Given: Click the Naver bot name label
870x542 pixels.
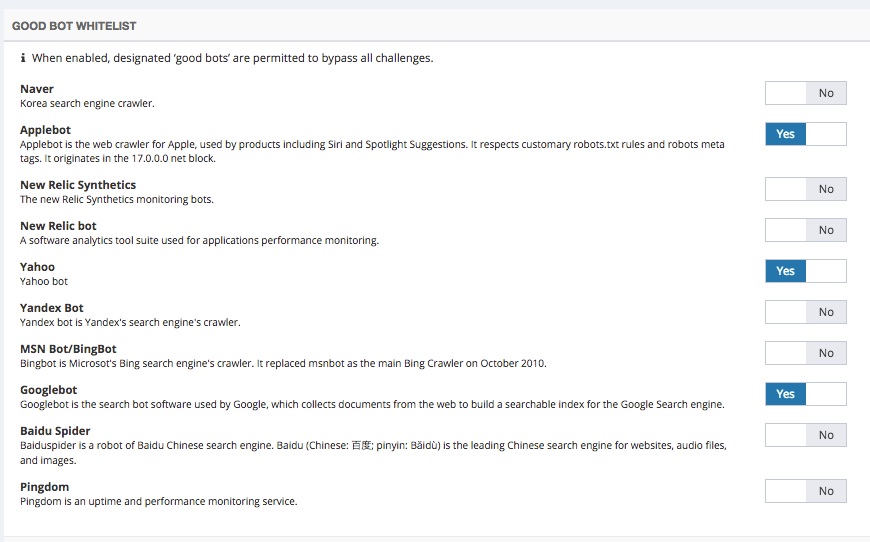Looking at the screenshot, I should pyautogui.click(x=37, y=89).
